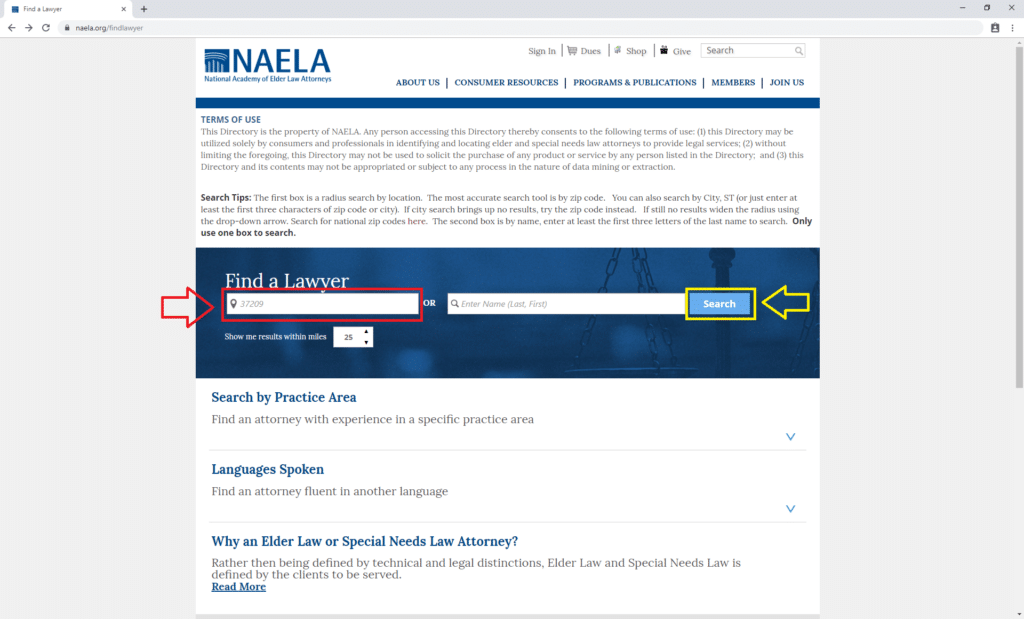Close the Find a Lawyer tab
This screenshot has height=619, width=1024.
[123, 9]
